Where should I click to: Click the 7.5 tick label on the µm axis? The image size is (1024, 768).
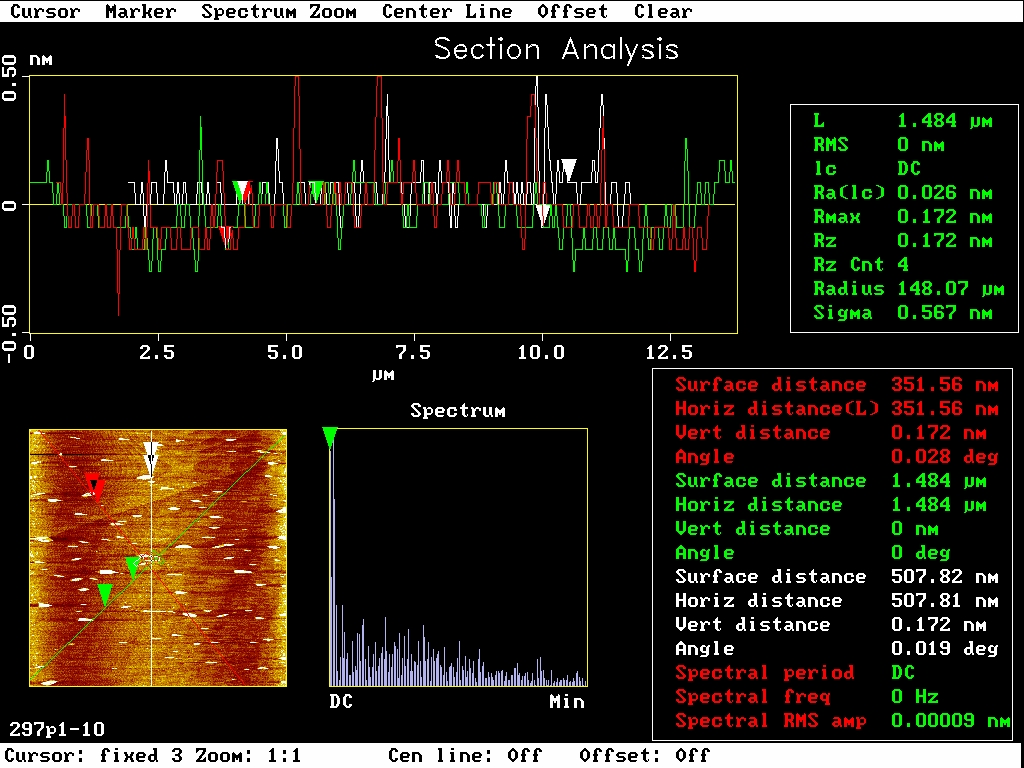coord(413,353)
